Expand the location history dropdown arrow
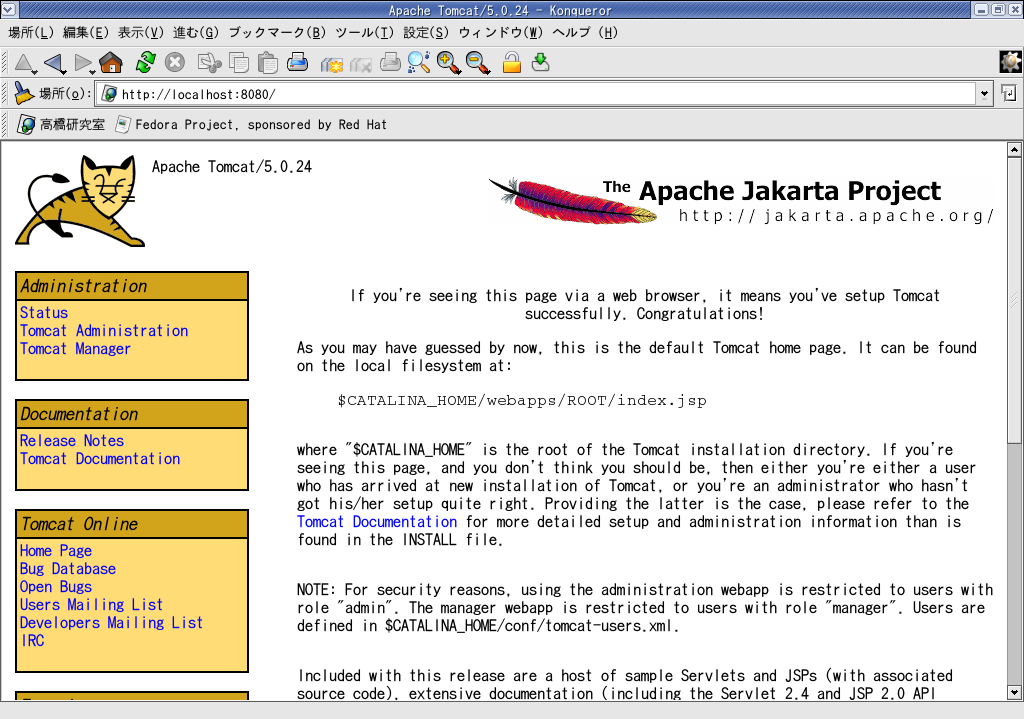This screenshot has width=1024, height=719. pyautogui.click(x=984, y=94)
